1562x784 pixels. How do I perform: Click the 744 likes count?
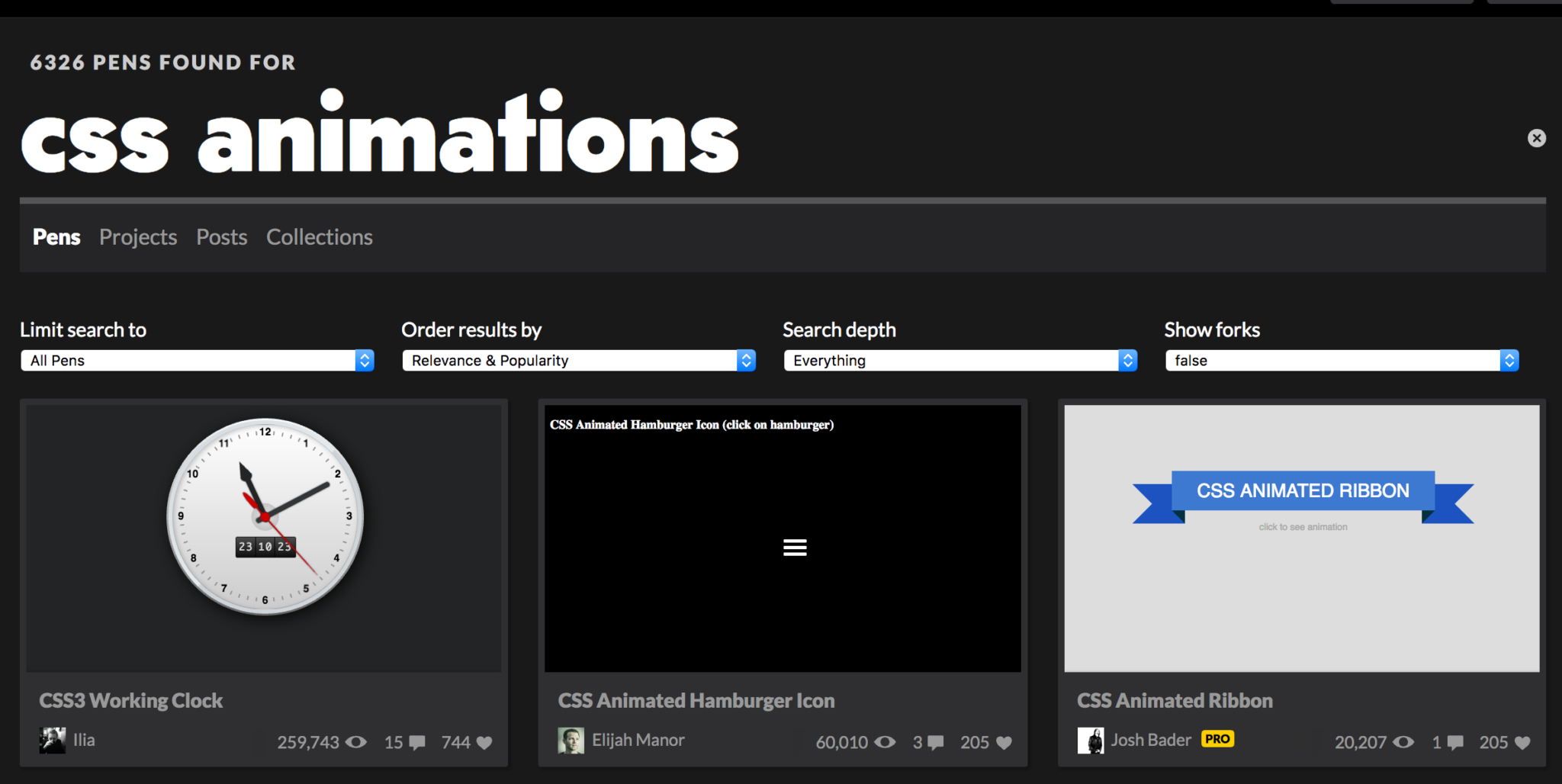point(456,743)
